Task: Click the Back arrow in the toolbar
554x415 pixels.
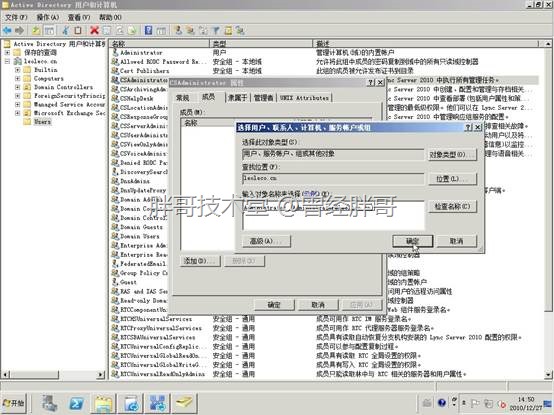Action: tap(7, 30)
